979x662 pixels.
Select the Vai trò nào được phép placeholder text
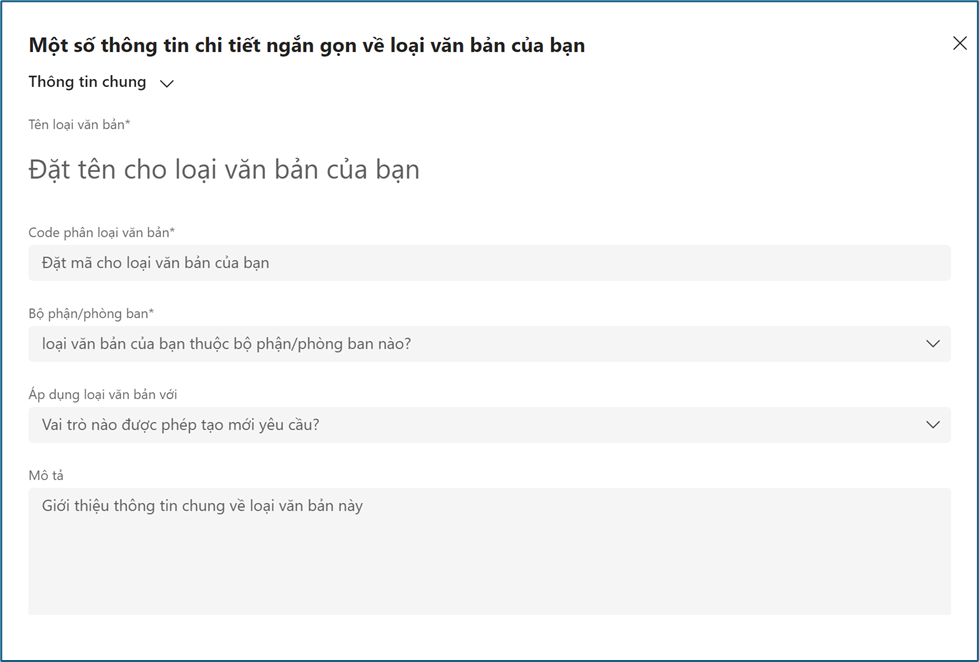pos(181,425)
